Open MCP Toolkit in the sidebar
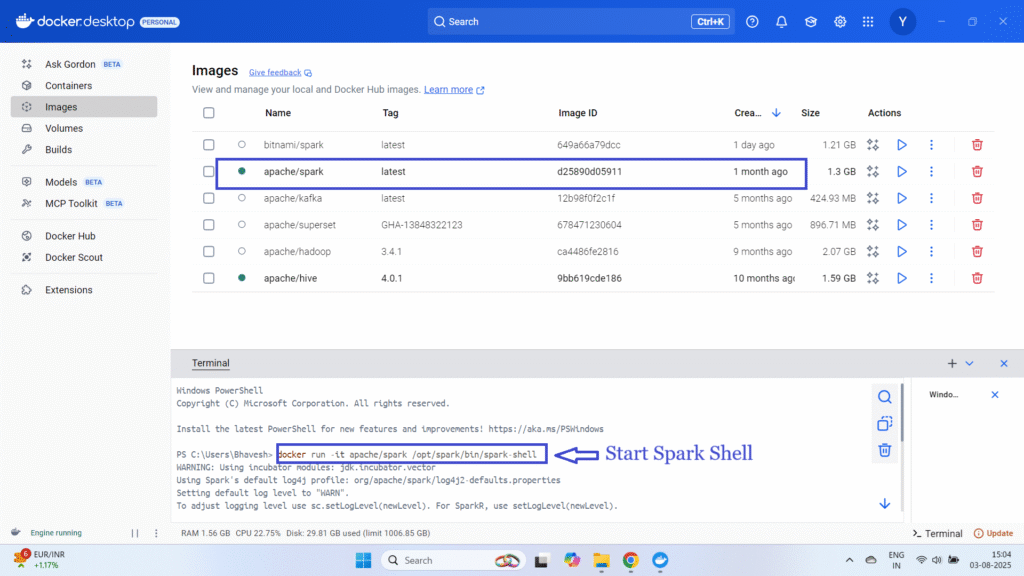1024x576 pixels. tap(71, 204)
